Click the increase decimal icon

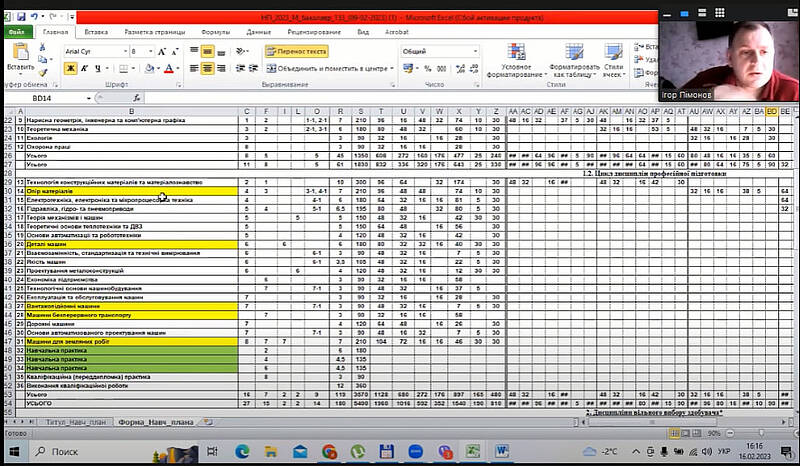[x=460, y=68]
